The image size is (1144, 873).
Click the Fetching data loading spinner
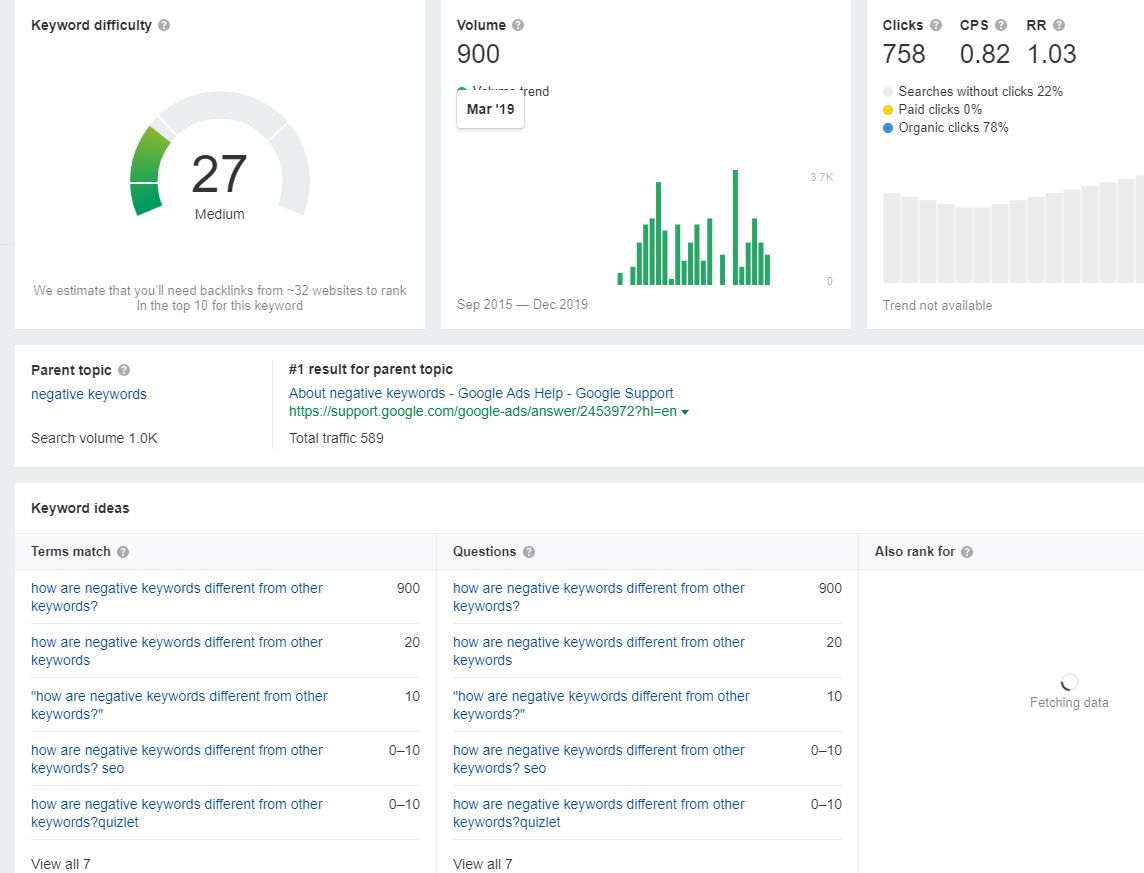[1069, 682]
